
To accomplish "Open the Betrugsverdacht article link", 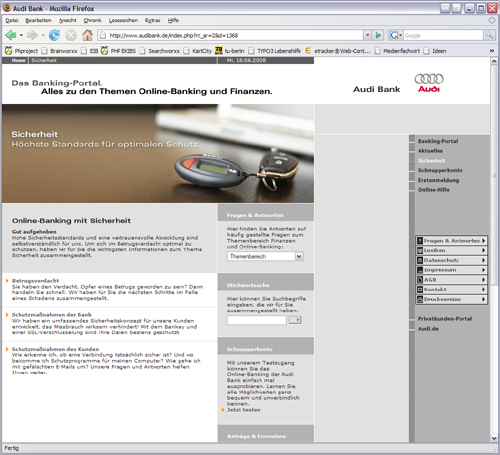I will (x=35, y=281).
